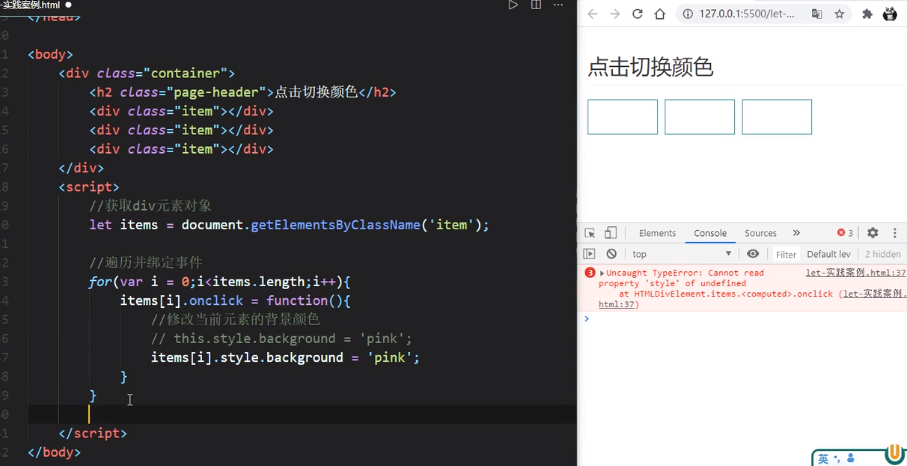This screenshot has width=907, height=466.
Task: Click the //遍历并绑定事件 comment
Action: (146, 263)
